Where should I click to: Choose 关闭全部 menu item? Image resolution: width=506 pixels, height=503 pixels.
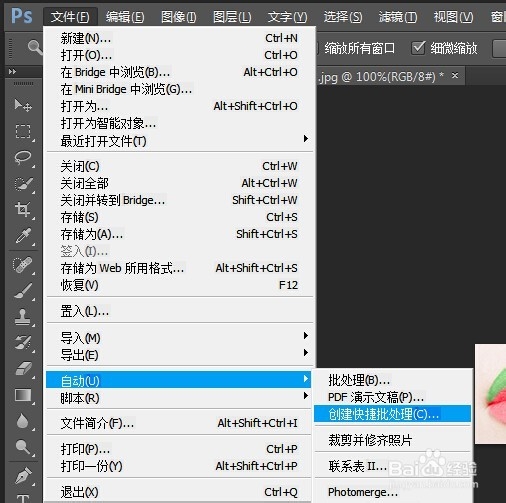[x=179, y=183]
